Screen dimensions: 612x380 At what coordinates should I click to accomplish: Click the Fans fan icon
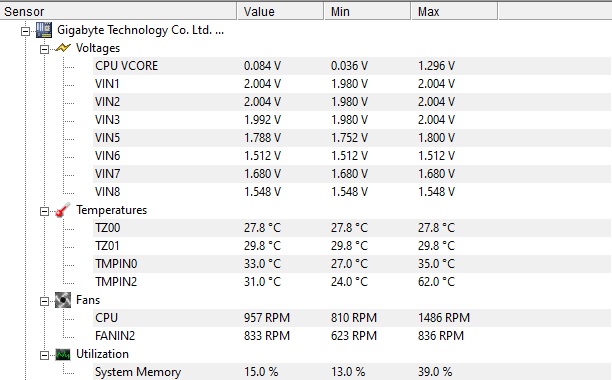[x=63, y=300]
